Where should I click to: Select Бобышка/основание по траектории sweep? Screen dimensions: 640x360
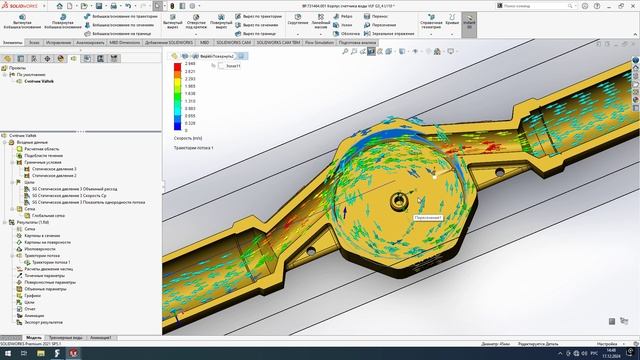pos(121,16)
